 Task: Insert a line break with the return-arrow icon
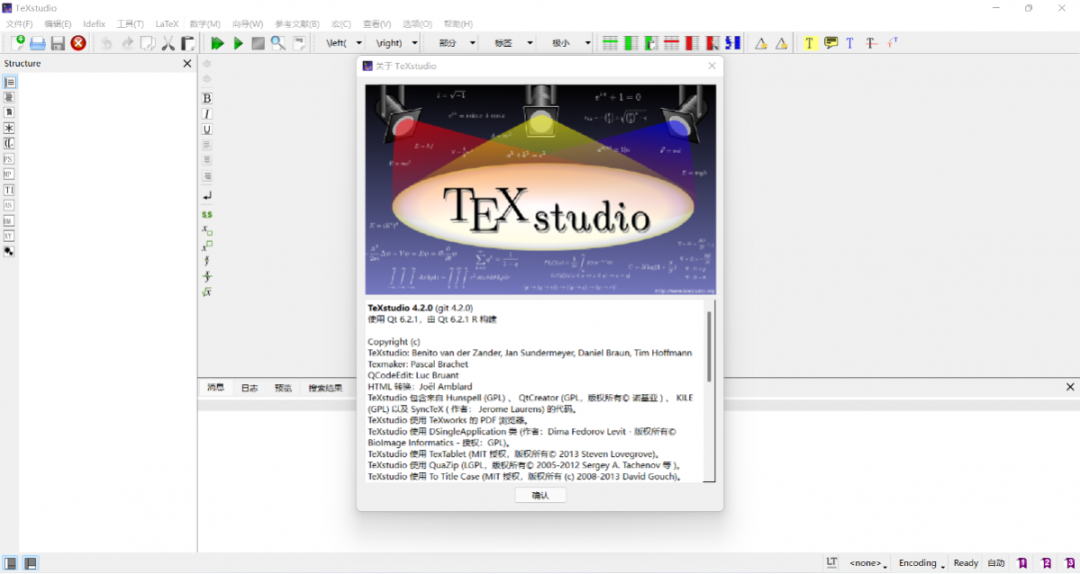click(x=207, y=196)
